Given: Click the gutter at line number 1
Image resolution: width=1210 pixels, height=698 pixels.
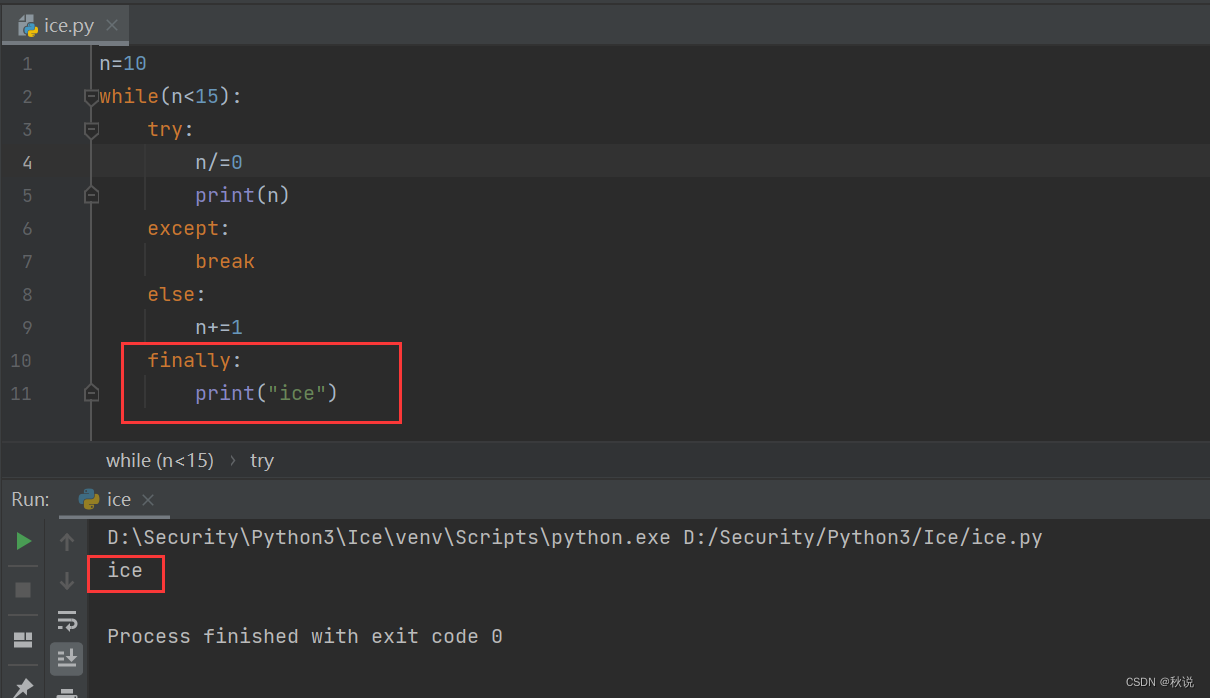Looking at the screenshot, I should point(27,63).
